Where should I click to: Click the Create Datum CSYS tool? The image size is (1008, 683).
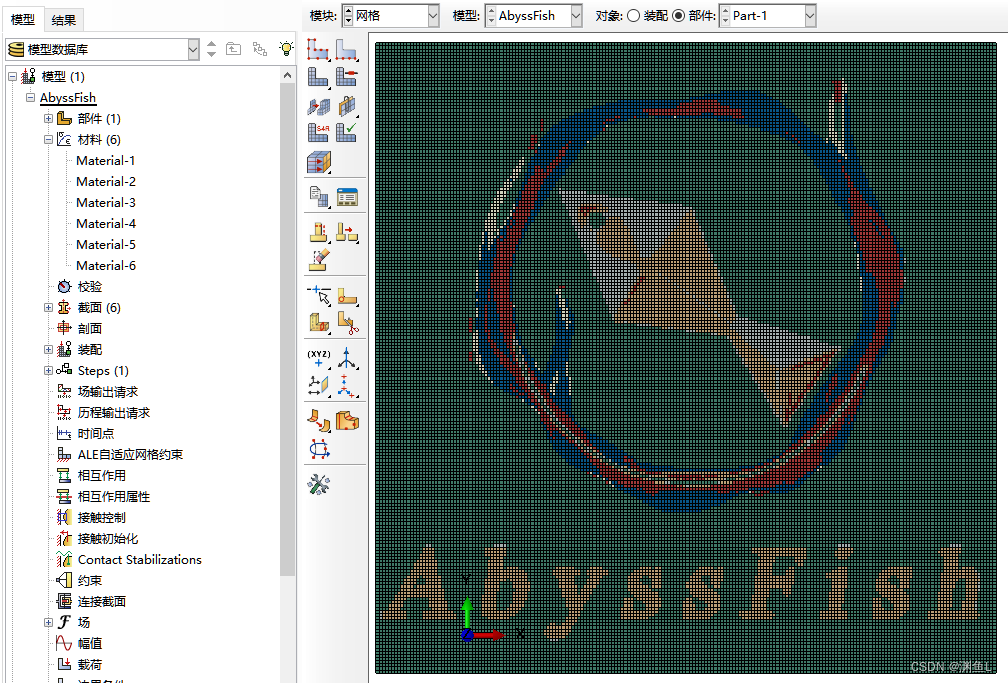347,385
